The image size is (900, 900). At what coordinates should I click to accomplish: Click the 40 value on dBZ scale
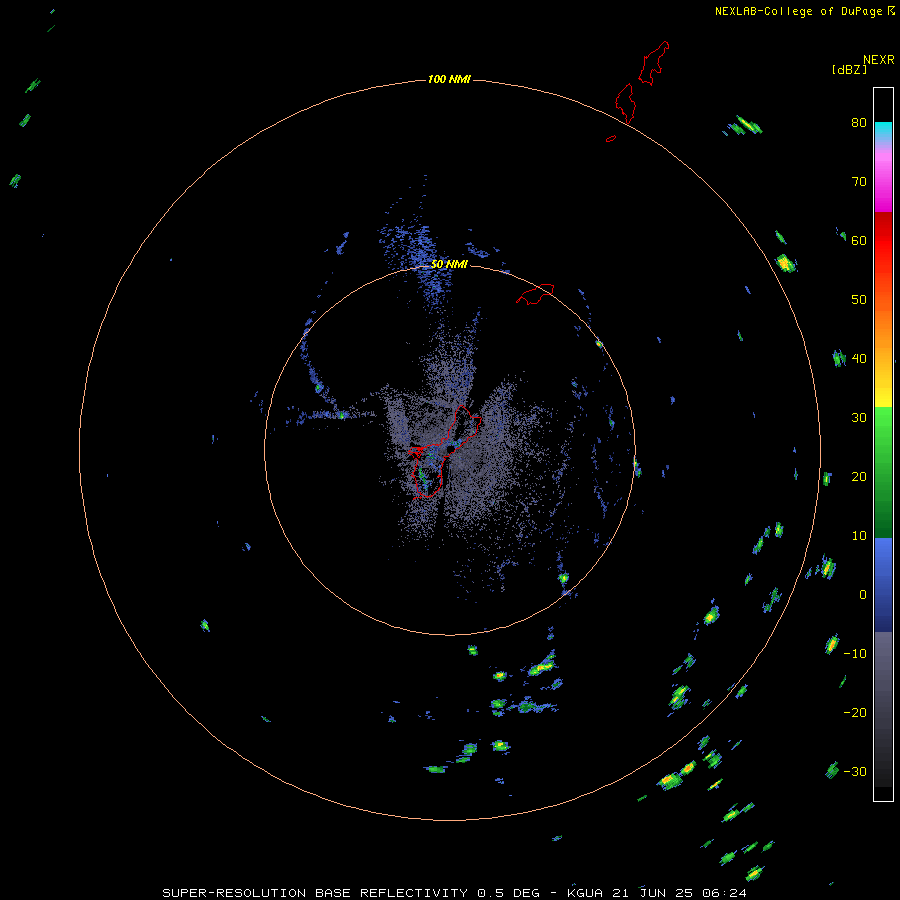tap(859, 358)
